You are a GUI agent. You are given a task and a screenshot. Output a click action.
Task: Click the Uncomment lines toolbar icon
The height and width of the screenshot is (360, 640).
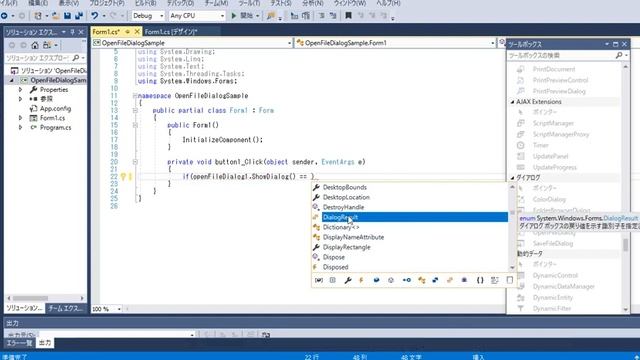[333, 16]
